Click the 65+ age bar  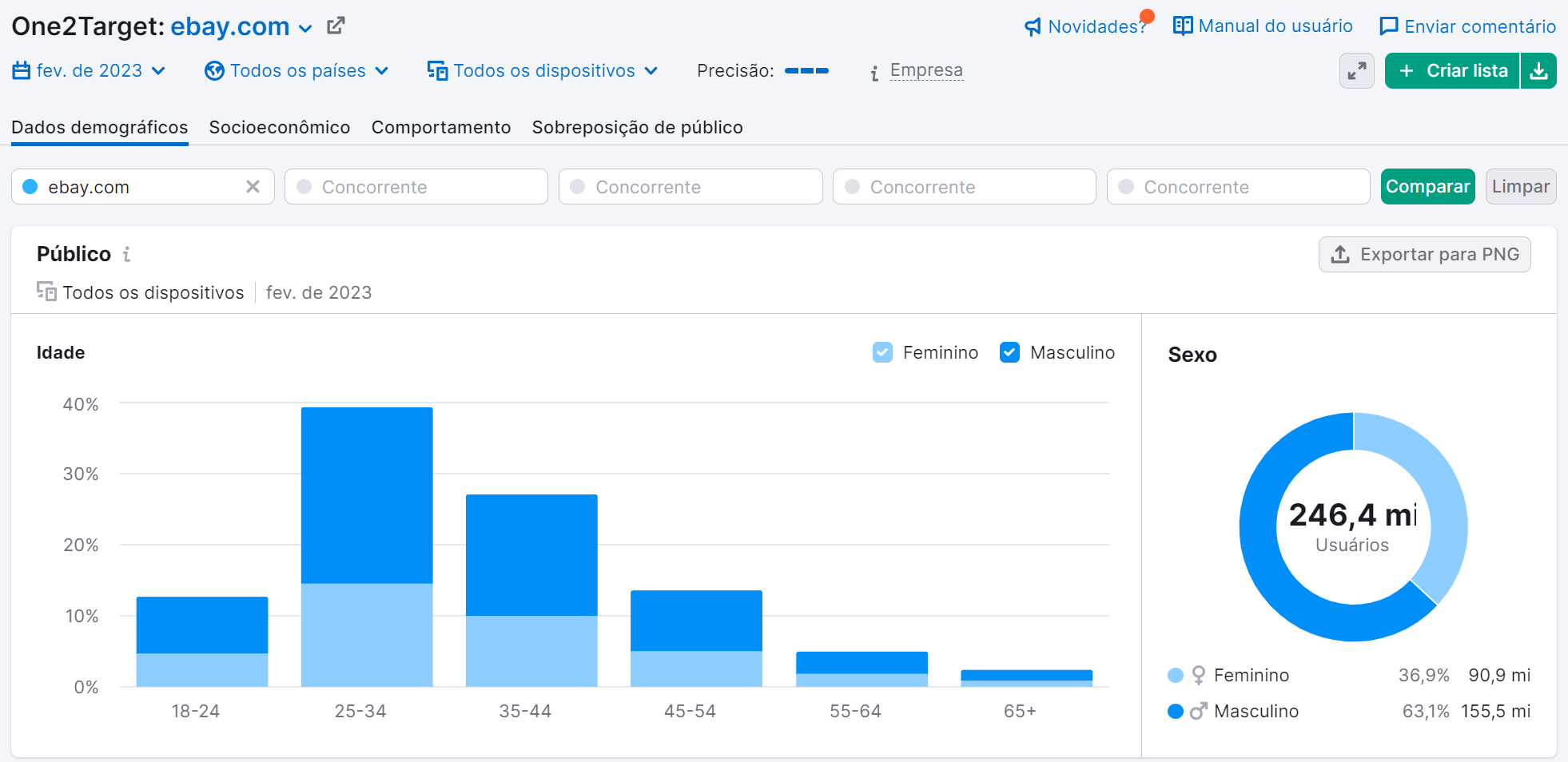pyautogui.click(x=1026, y=678)
